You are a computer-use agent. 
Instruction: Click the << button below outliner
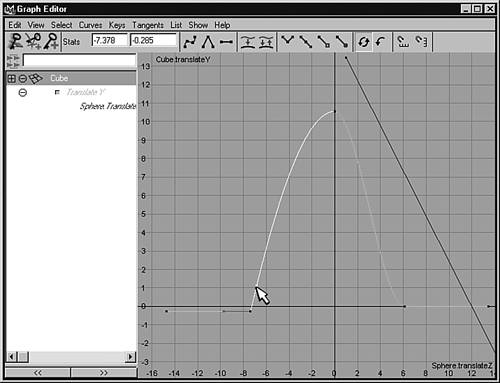(x=38, y=373)
